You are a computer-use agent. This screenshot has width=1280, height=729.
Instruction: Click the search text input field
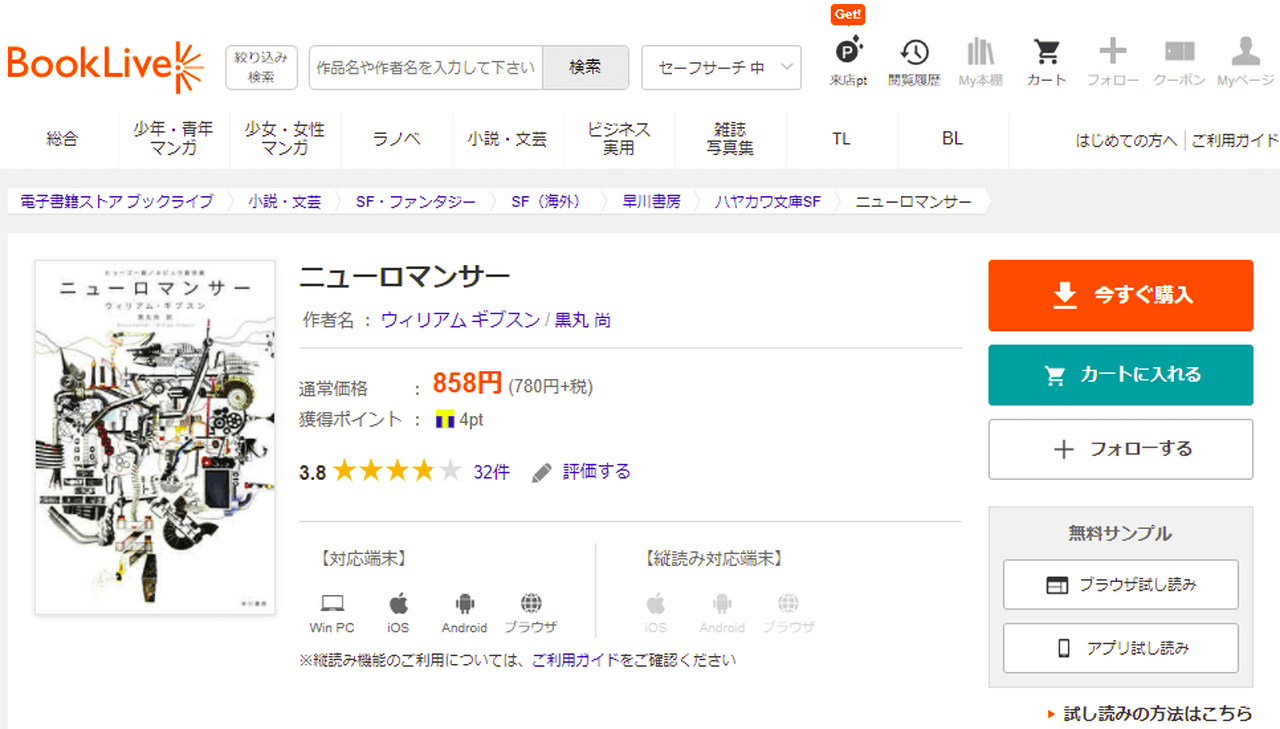426,68
